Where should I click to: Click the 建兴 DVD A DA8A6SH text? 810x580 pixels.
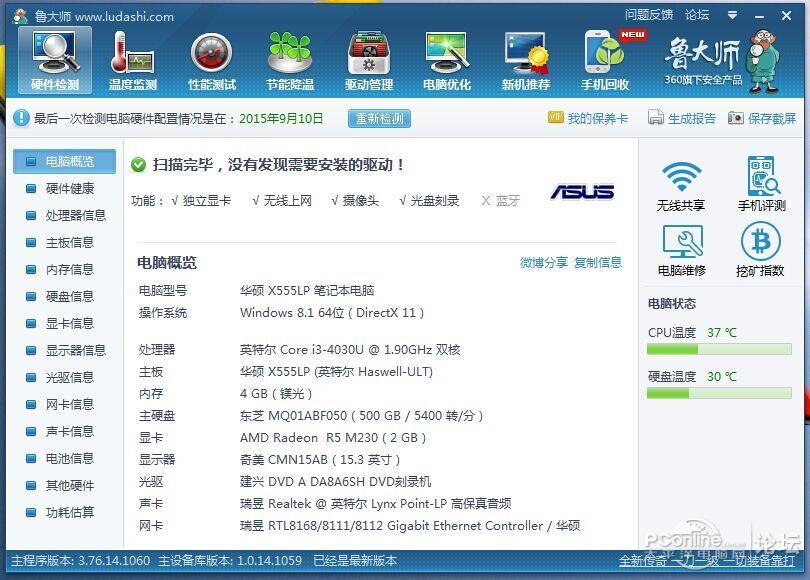pyautogui.click(x=335, y=482)
